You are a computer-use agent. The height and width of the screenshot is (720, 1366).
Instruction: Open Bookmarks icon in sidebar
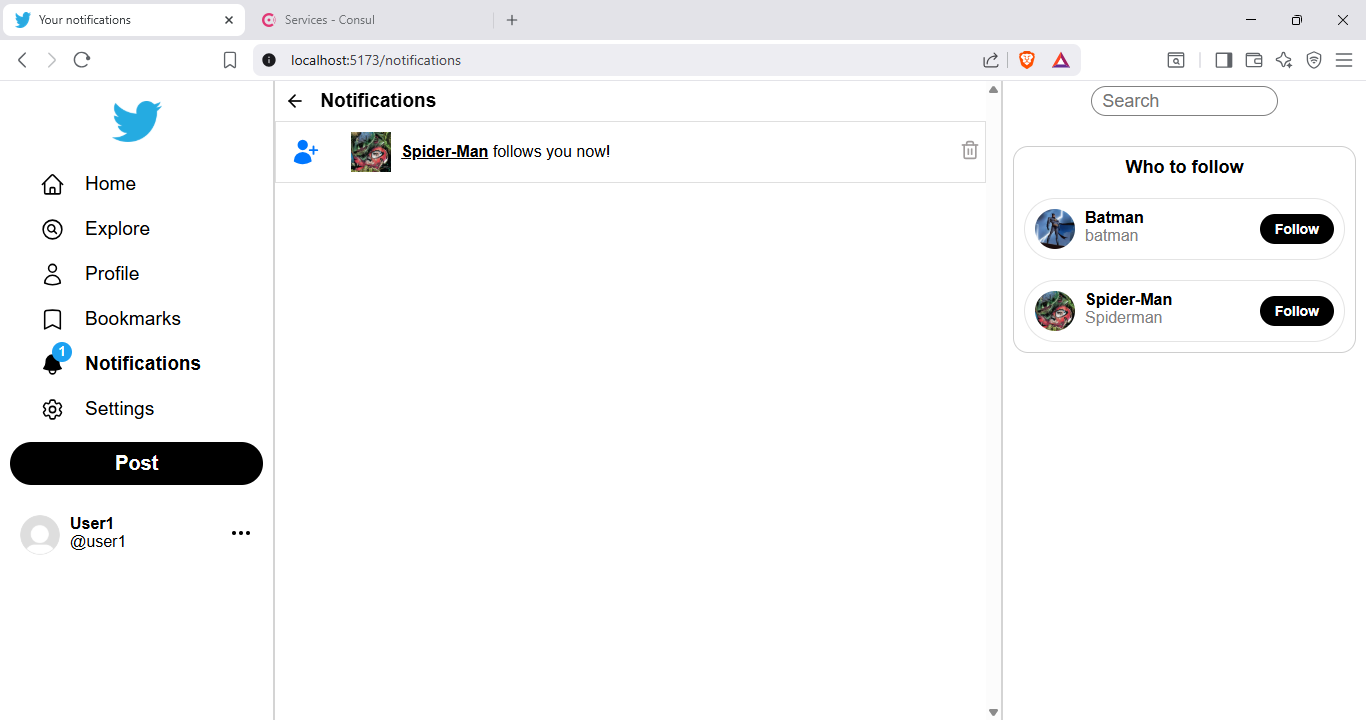(x=52, y=319)
